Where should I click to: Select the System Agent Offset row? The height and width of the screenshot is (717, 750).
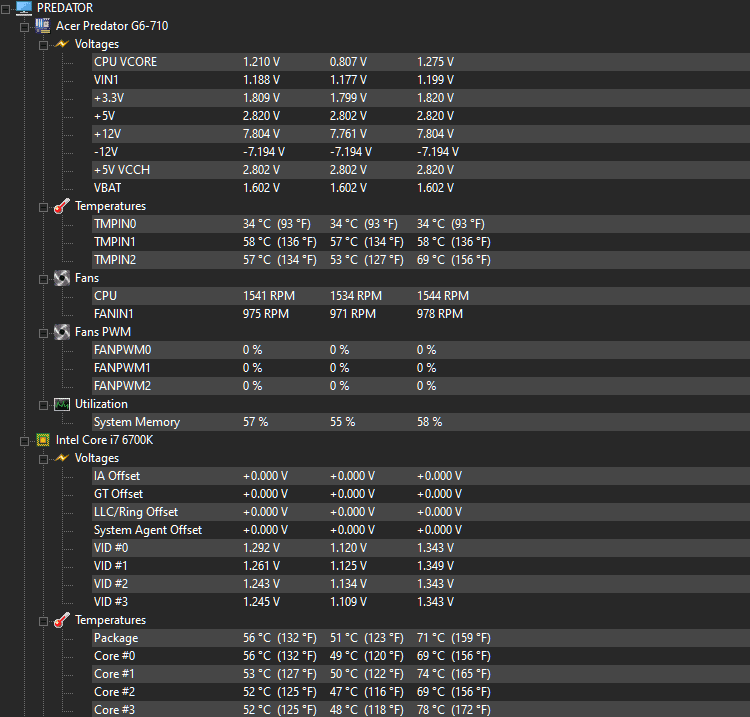tap(421, 530)
